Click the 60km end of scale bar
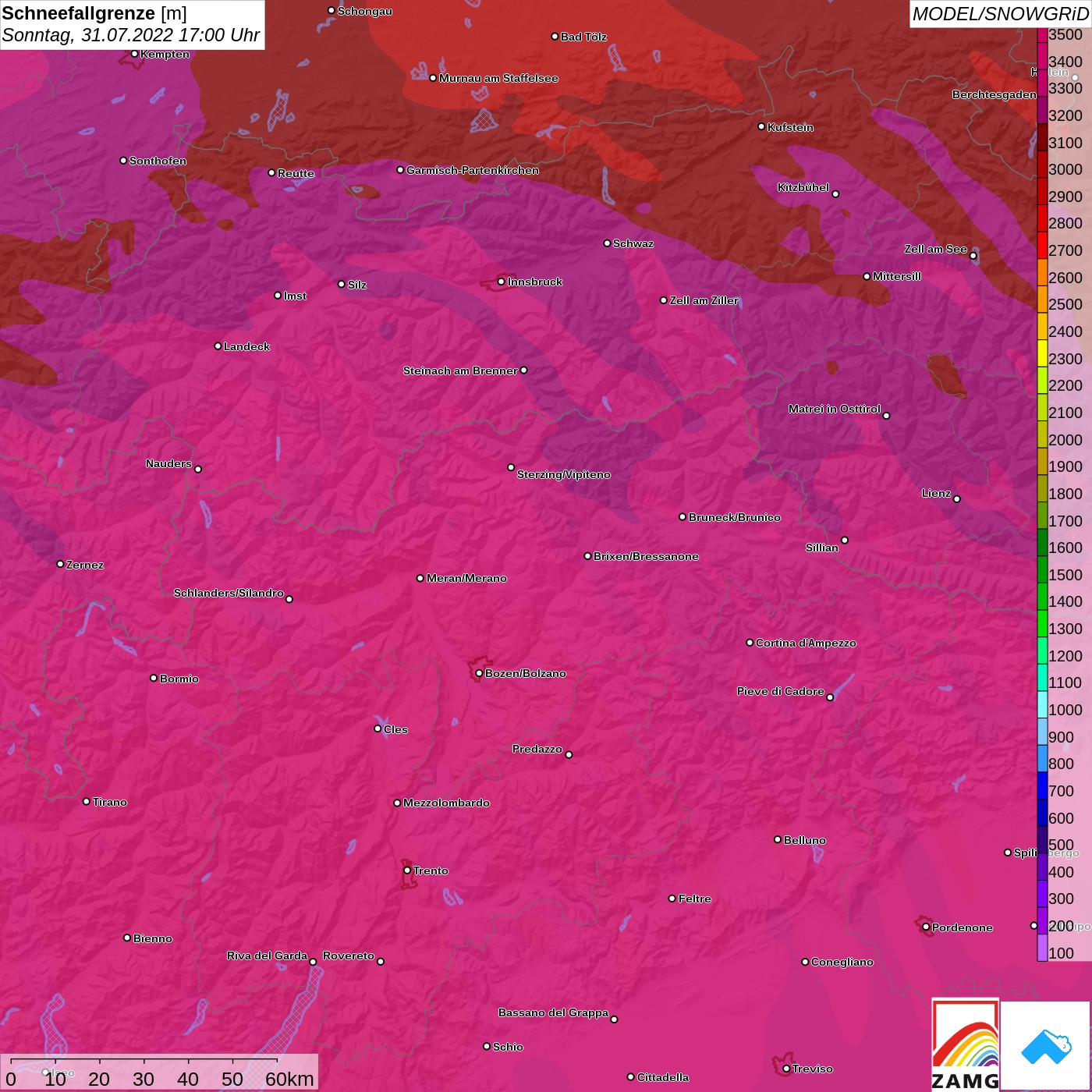The height and width of the screenshot is (1092, 1092). [289, 1079]
